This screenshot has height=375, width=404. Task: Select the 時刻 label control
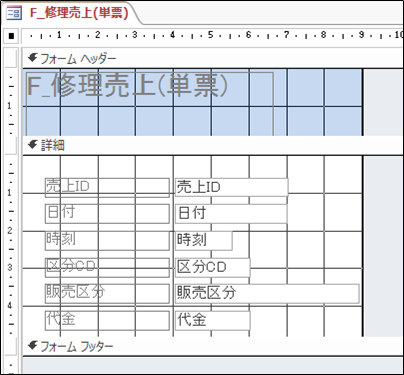[107, 240]
